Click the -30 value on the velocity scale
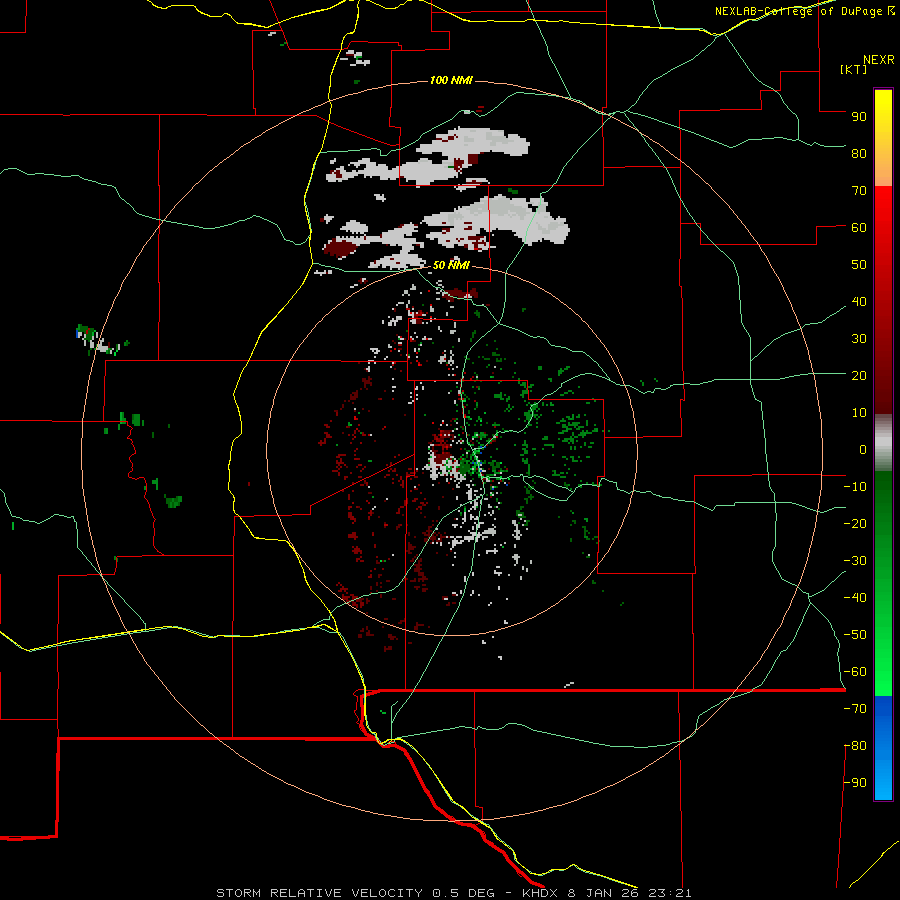This screenshot has width=900, height=900. 855,561
